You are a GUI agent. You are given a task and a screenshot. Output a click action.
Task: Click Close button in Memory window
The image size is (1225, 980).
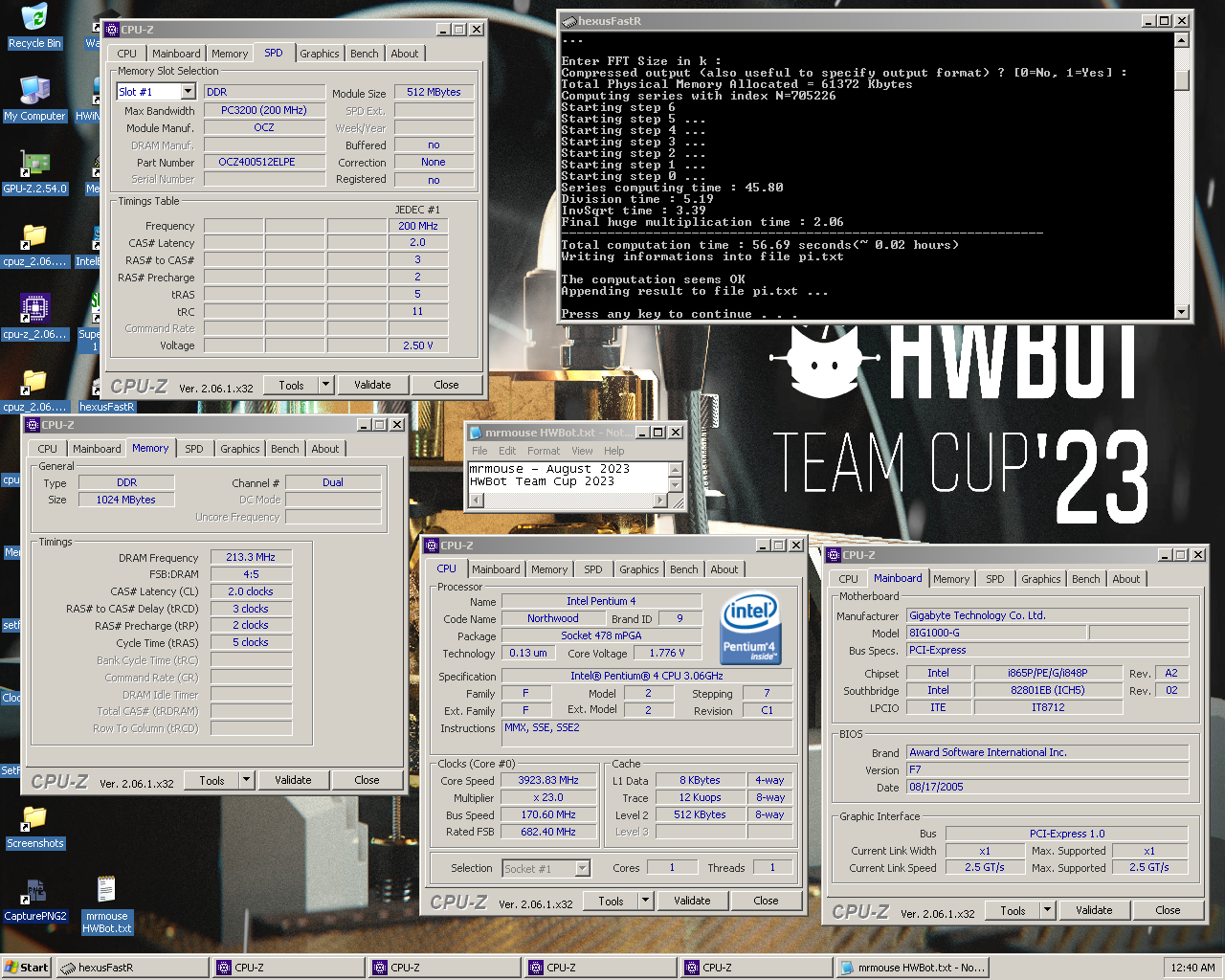point(367,780)
